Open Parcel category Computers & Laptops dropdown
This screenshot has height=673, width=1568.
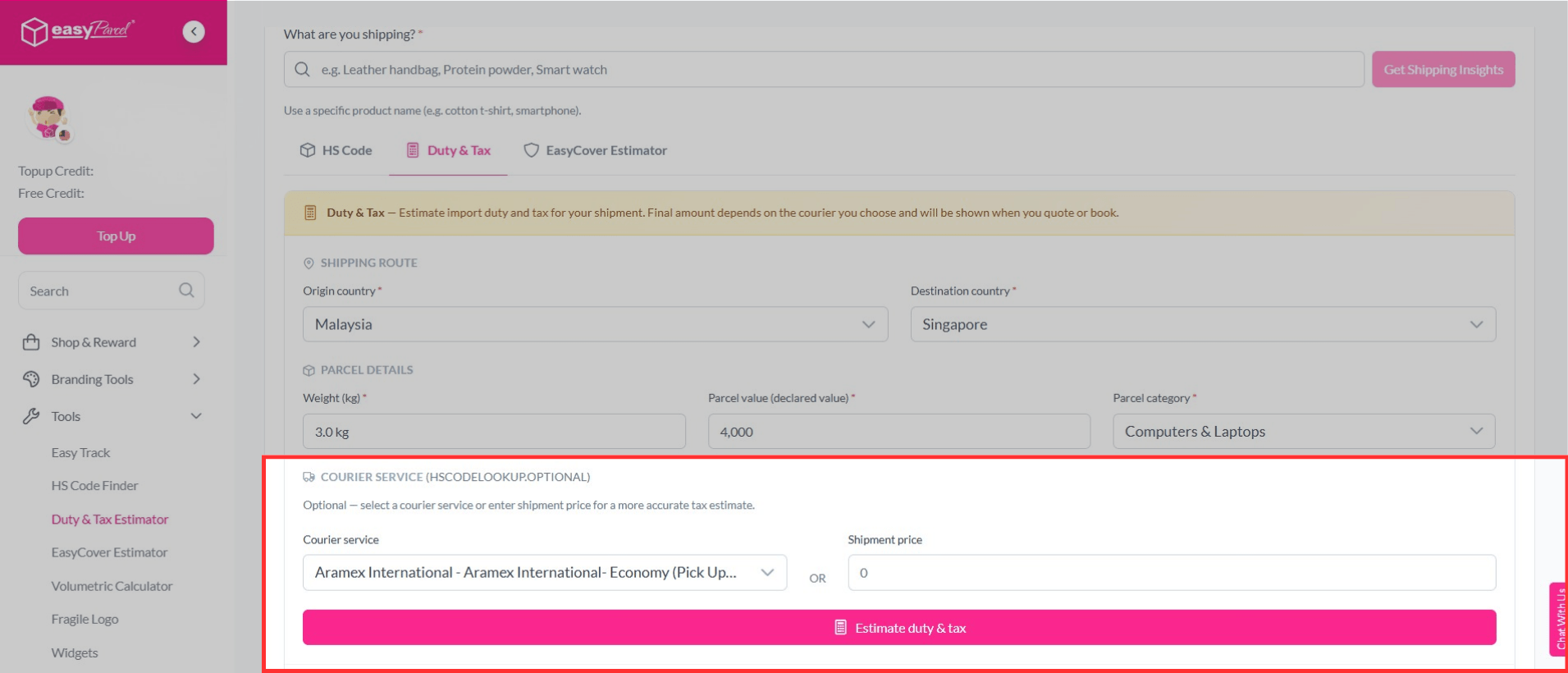coord(1304,432)
